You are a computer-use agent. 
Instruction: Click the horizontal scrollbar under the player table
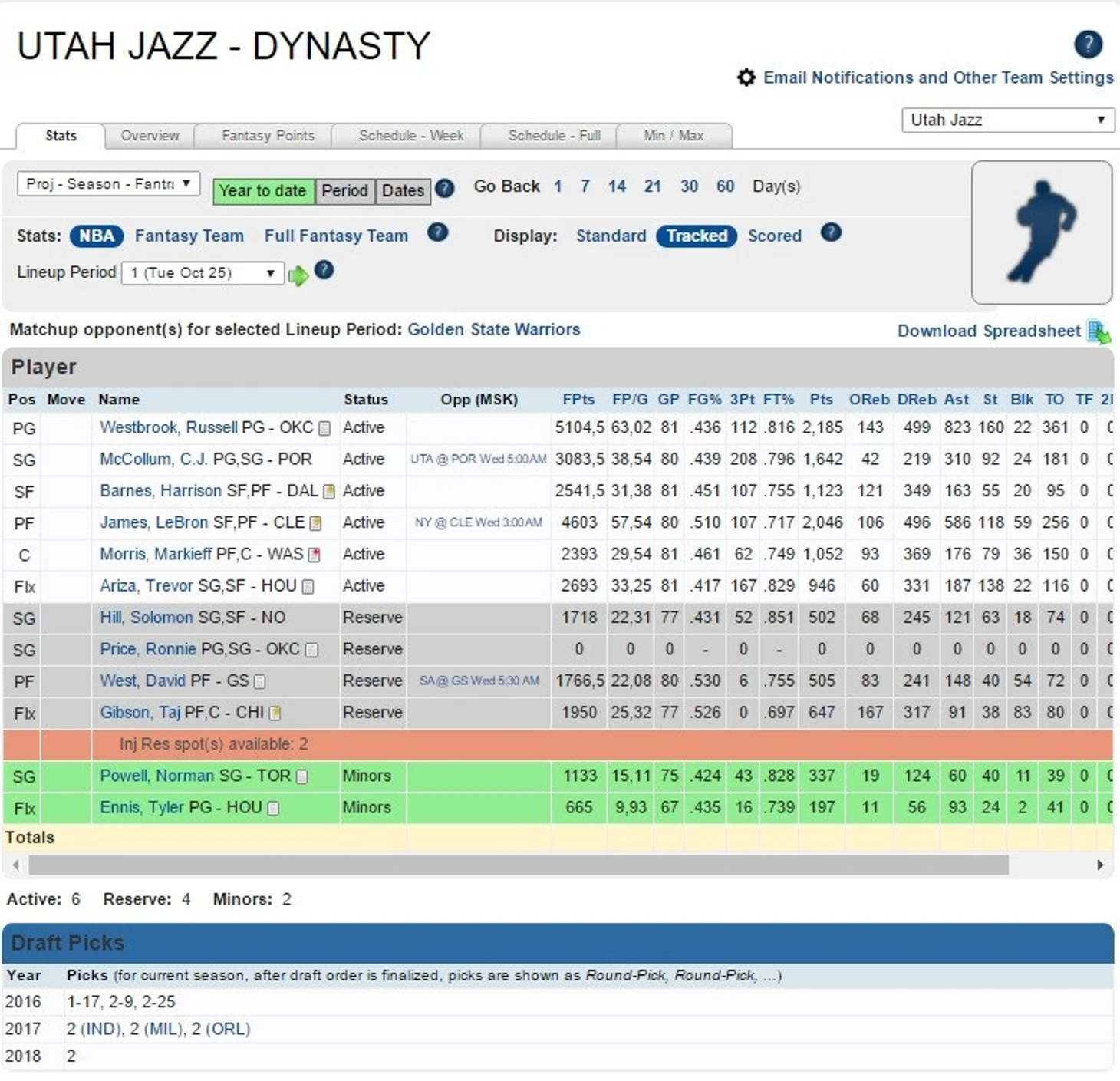click(x=519, y=865)
